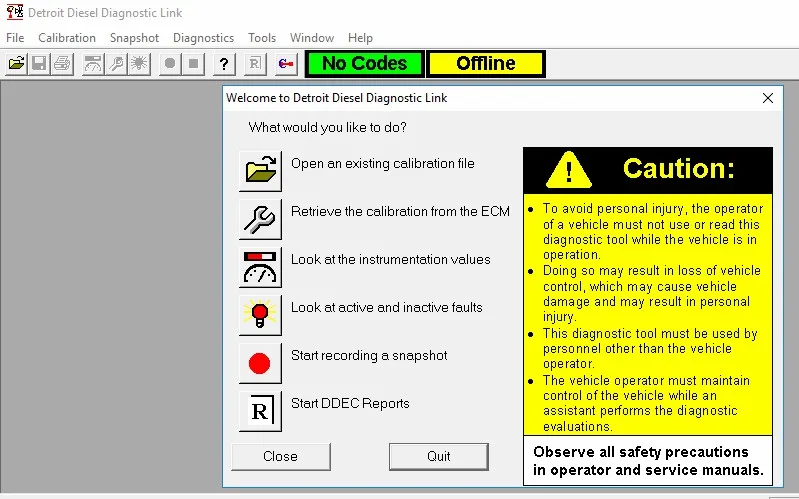The height and width of the screenshot is (499, 799).
Task: Click the Close button in the welcome dialog
Action: coord(281,456)
